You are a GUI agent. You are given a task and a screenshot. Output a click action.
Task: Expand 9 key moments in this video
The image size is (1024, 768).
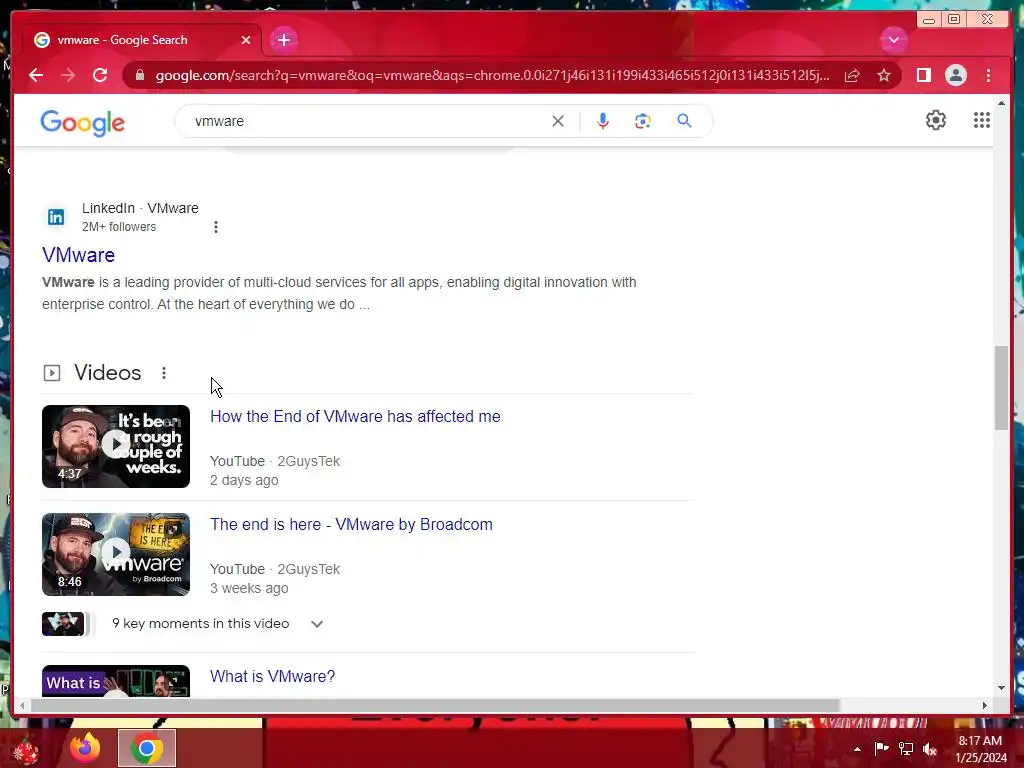click(317, 624)
